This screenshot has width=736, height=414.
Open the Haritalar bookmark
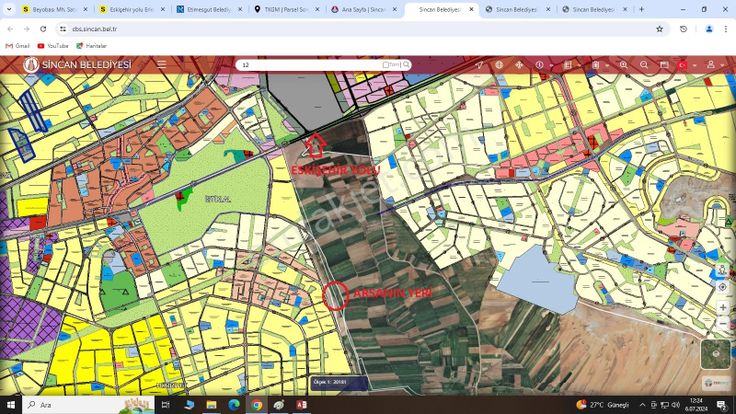[x=90, y=46]
